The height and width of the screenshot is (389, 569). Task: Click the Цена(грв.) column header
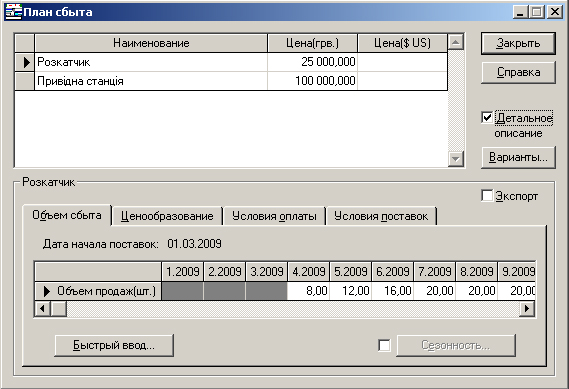(312, 43)
